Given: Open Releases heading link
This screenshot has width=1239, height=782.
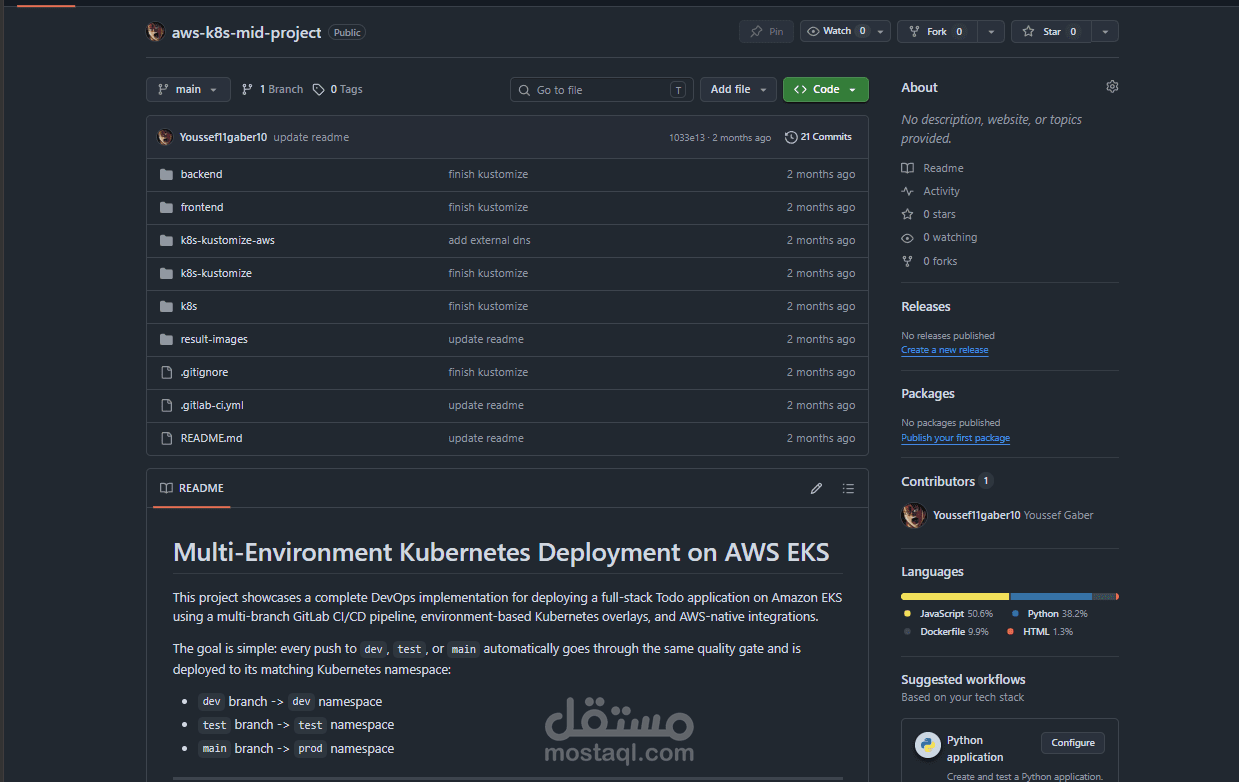Looking at the screenshot, I should coord(926,306).
